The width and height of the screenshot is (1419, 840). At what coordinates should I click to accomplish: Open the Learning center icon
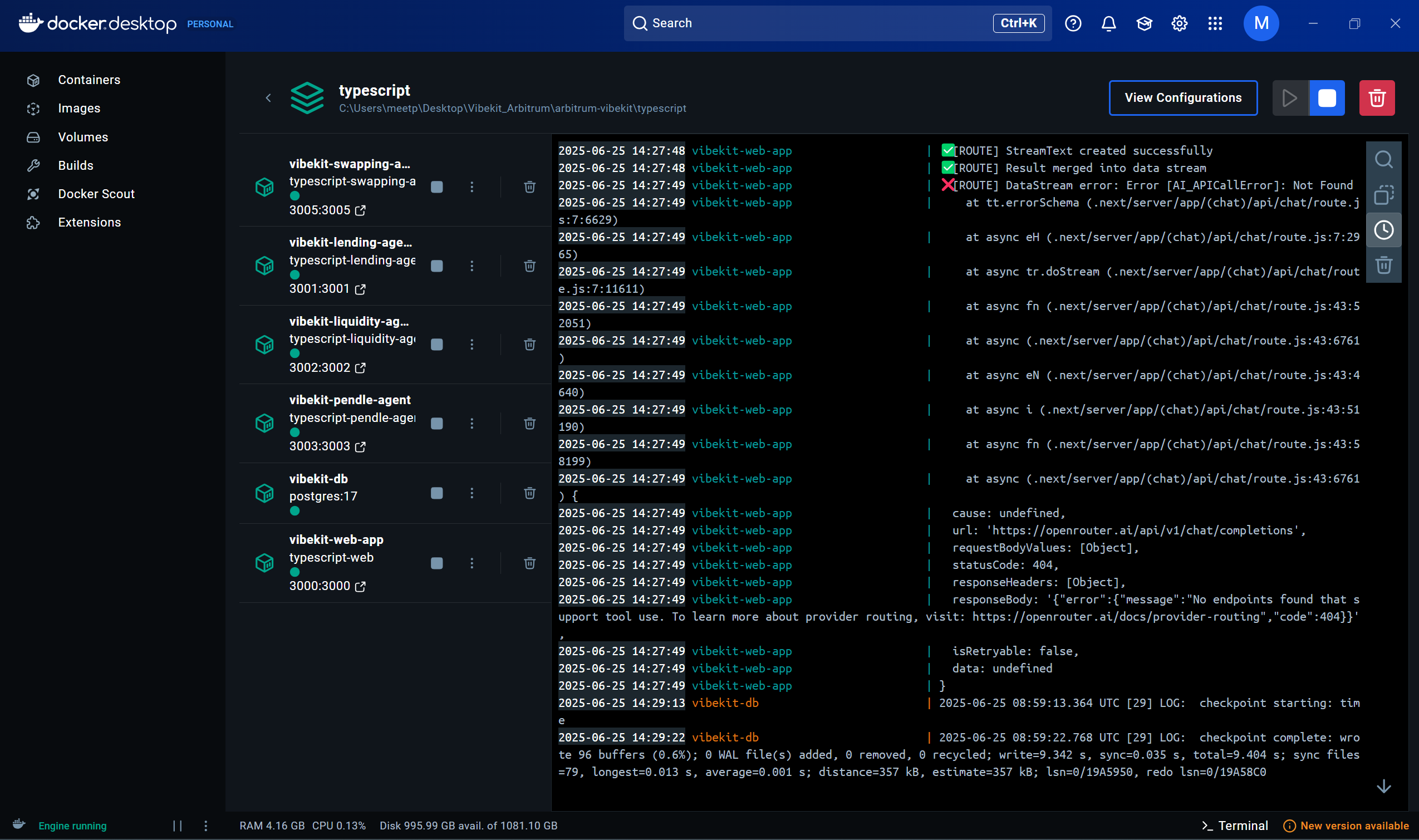pos(1144,23)
